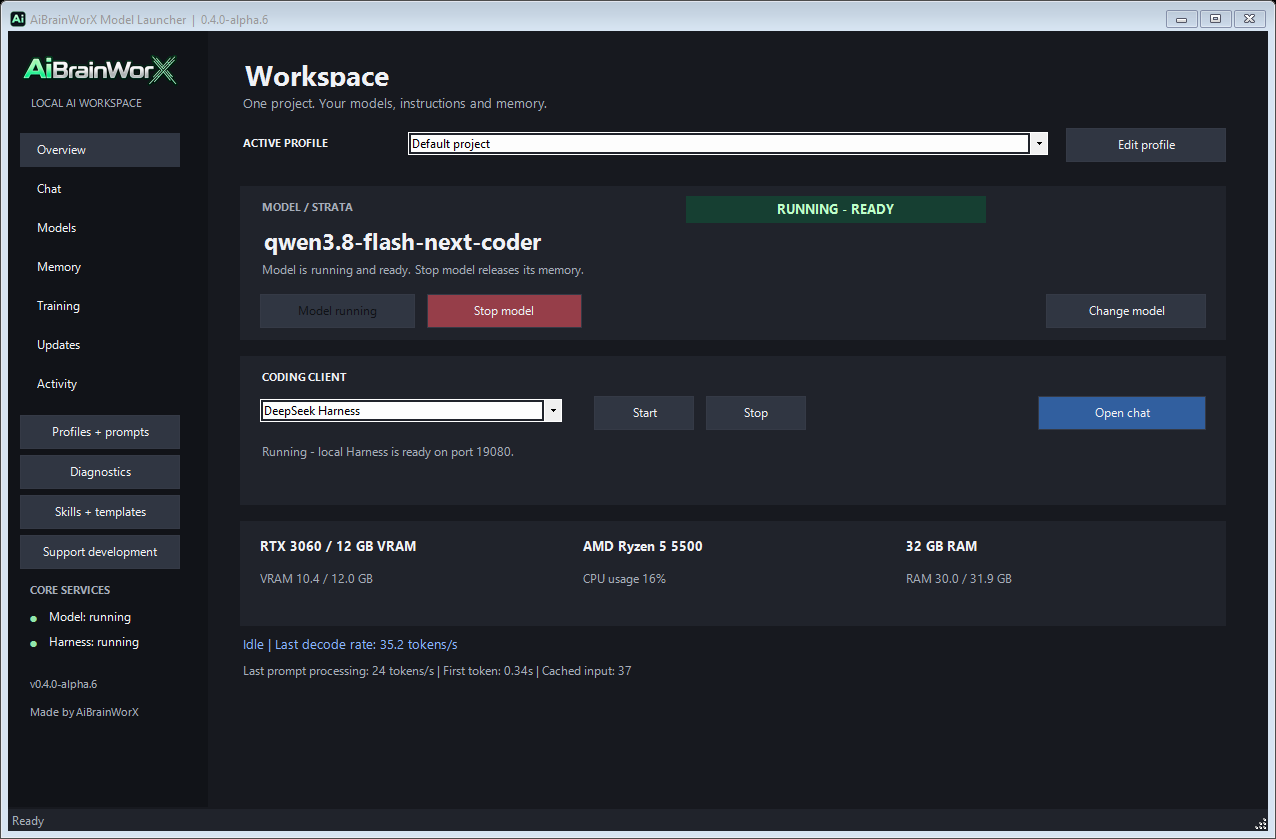Minimize the Model Launcher window
Screen dimensions: 1276x839
[1182, 19]
